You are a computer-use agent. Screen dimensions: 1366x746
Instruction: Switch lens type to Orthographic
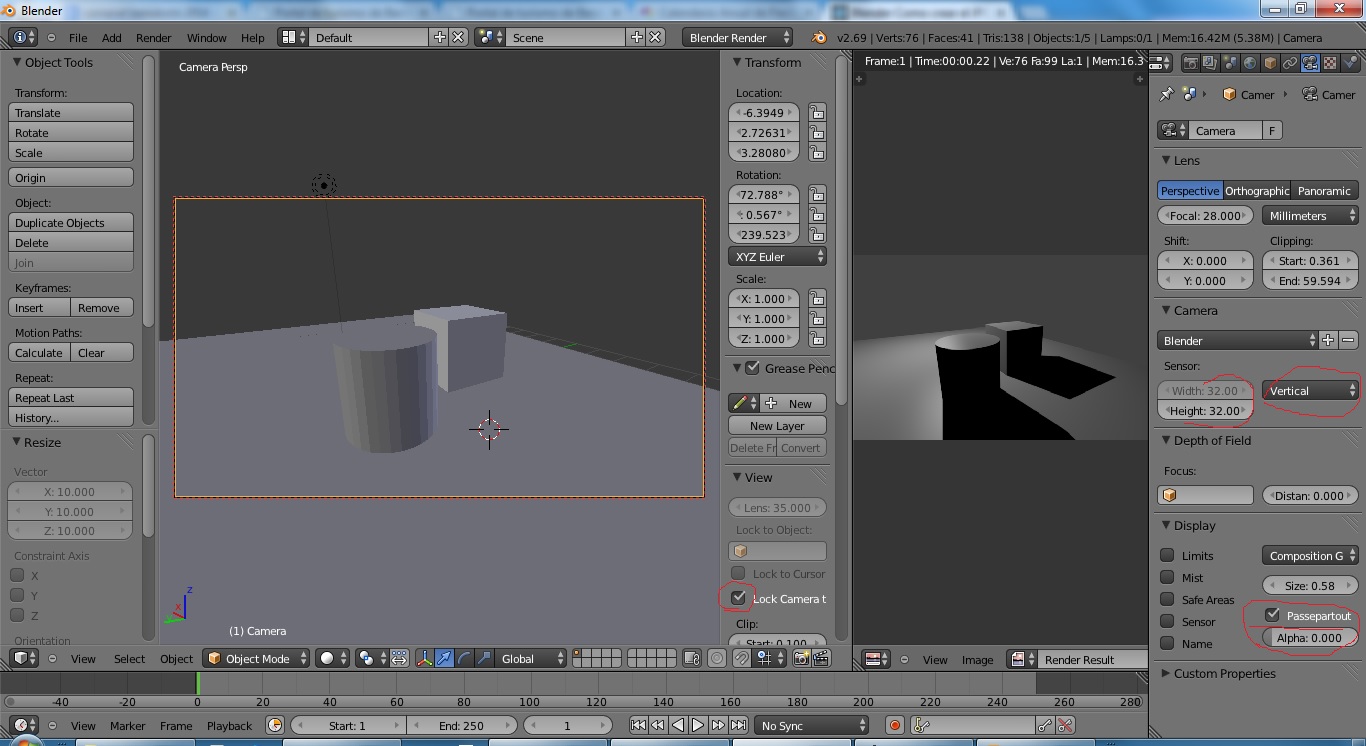click(1257, 190)
